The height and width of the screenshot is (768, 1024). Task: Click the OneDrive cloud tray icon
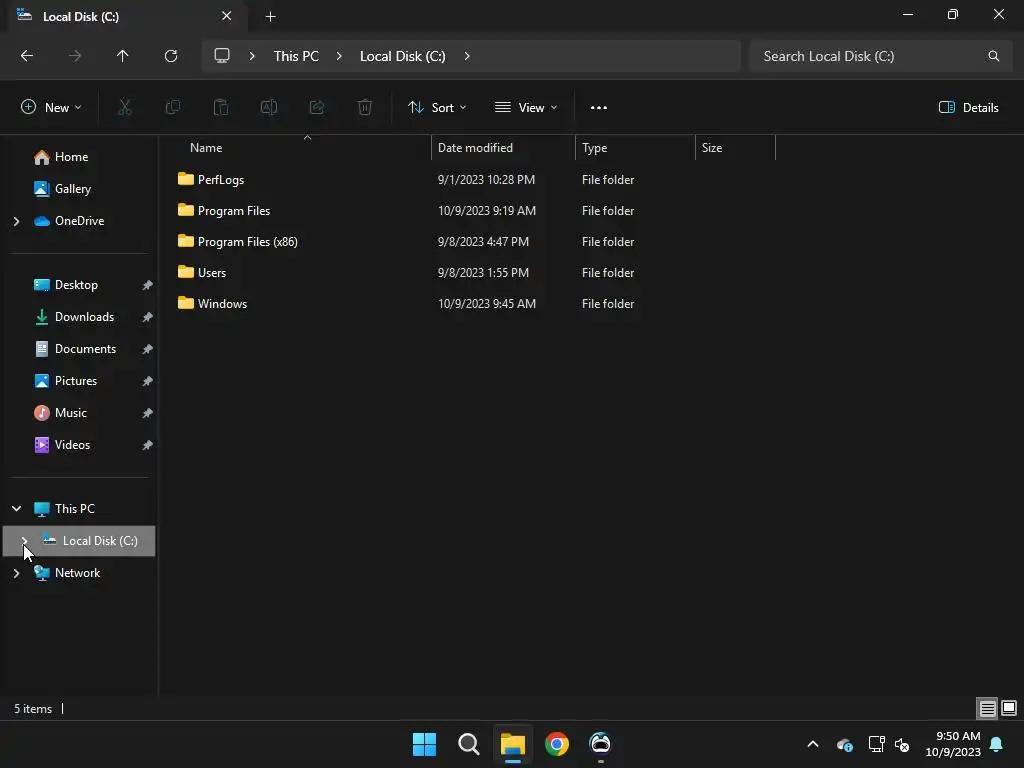click(844, 744)
